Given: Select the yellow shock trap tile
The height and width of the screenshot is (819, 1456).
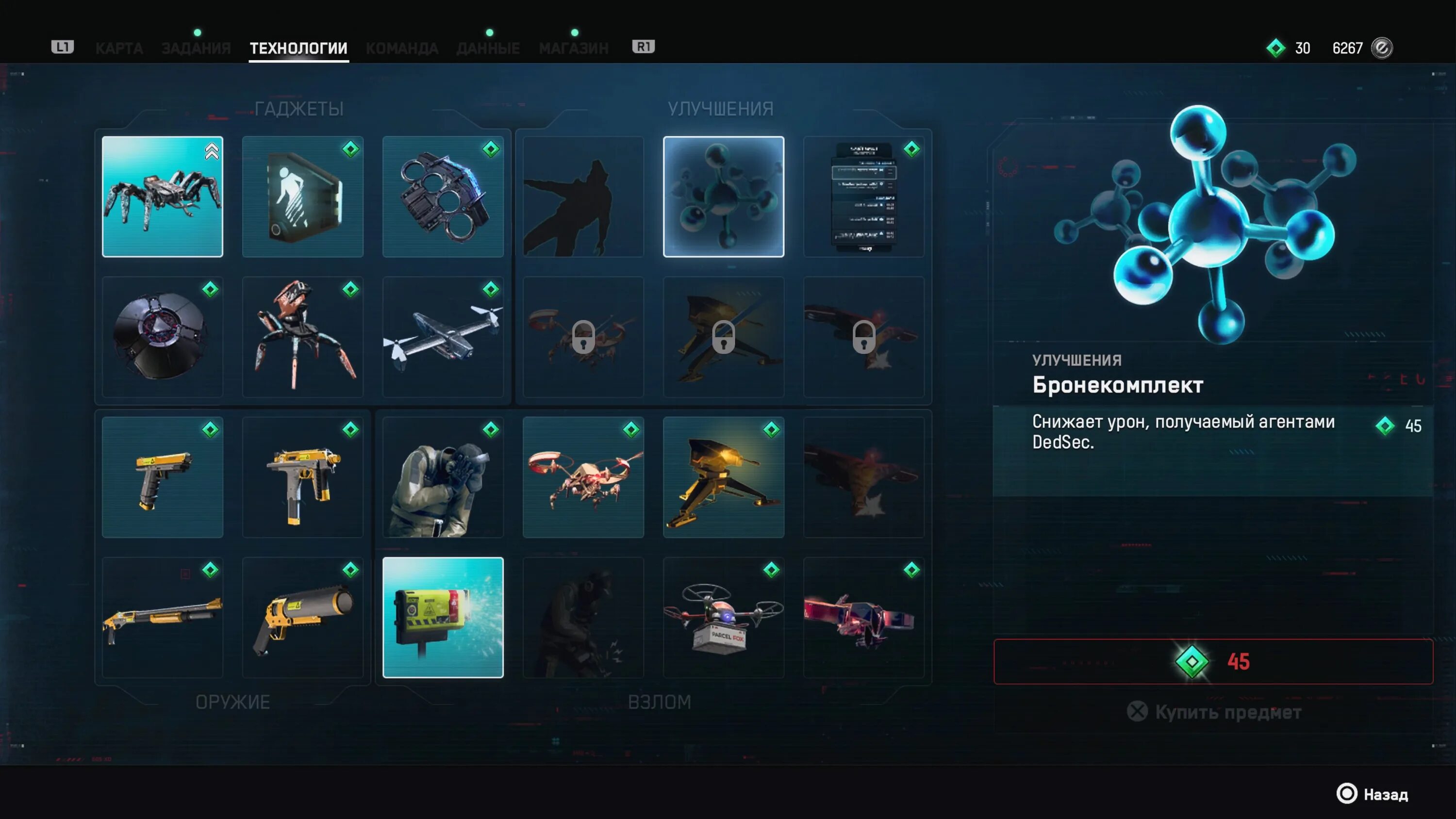Looking at the screenshot, I should (x=443, y=617).
